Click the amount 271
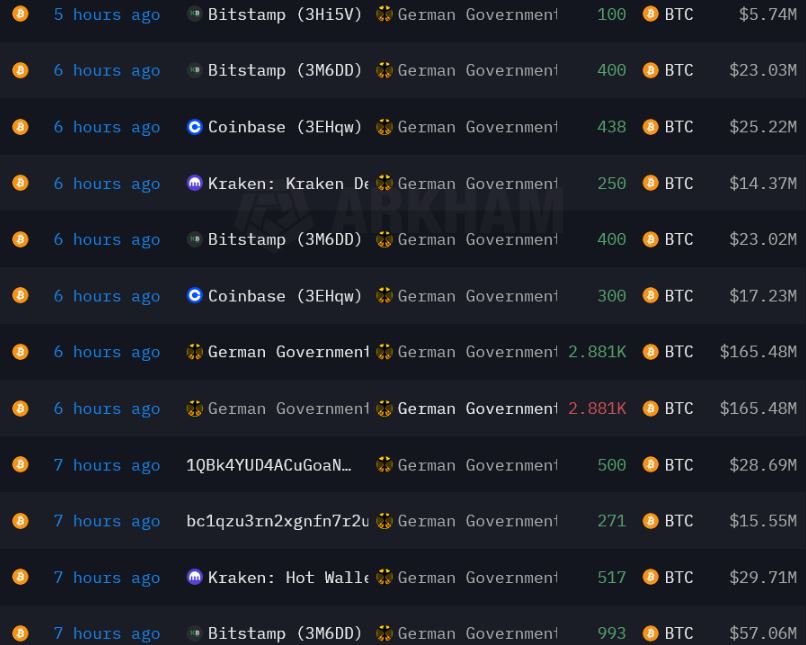The height and width of the screenshot is (645, 806). point(612,521)
